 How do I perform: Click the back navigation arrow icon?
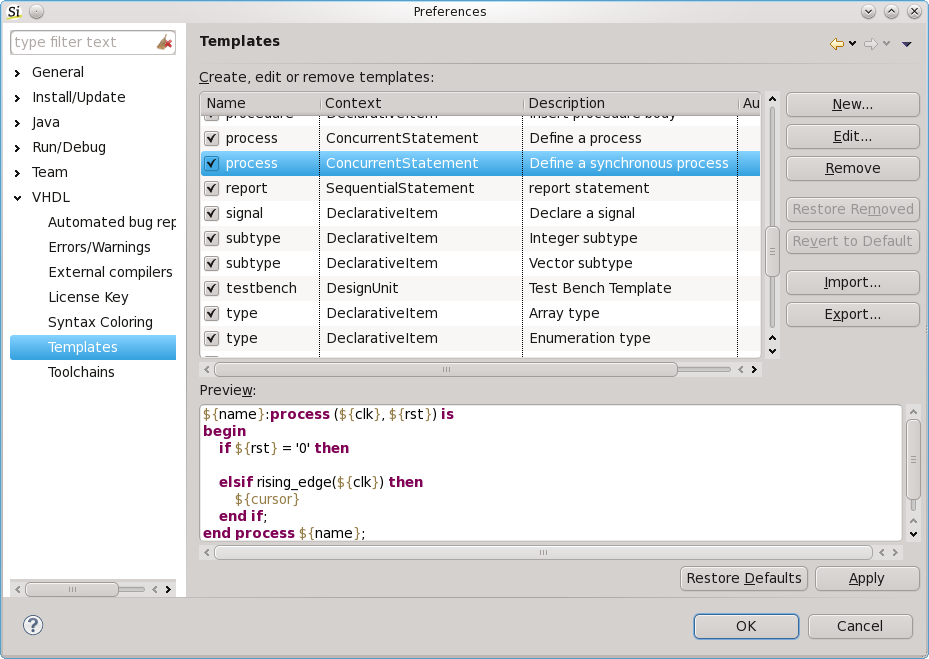[837, 43]
